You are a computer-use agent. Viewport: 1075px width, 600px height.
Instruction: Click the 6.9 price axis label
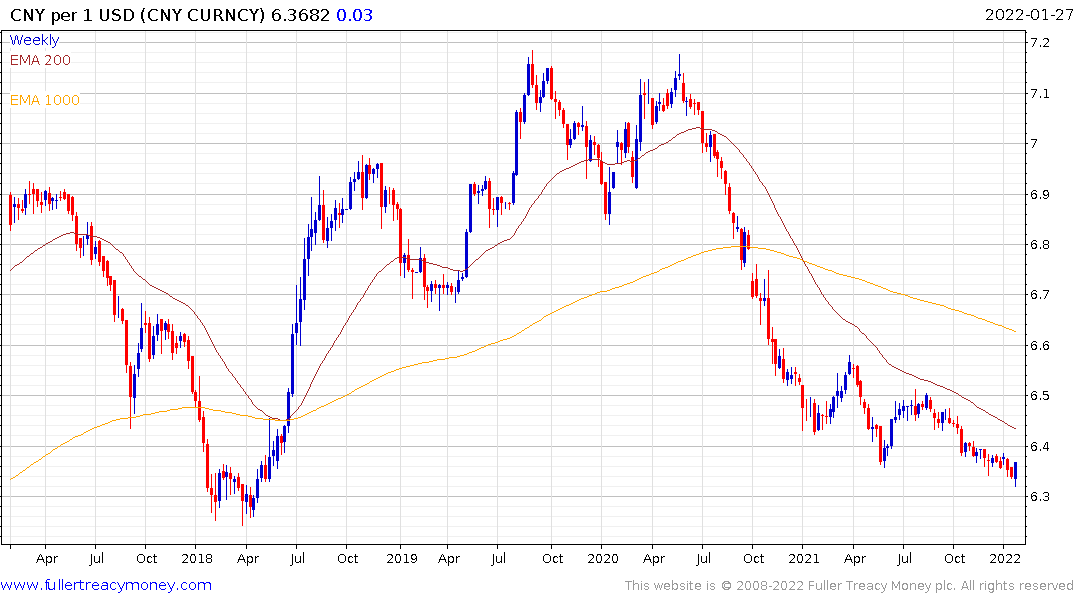tap(1039, 194)
